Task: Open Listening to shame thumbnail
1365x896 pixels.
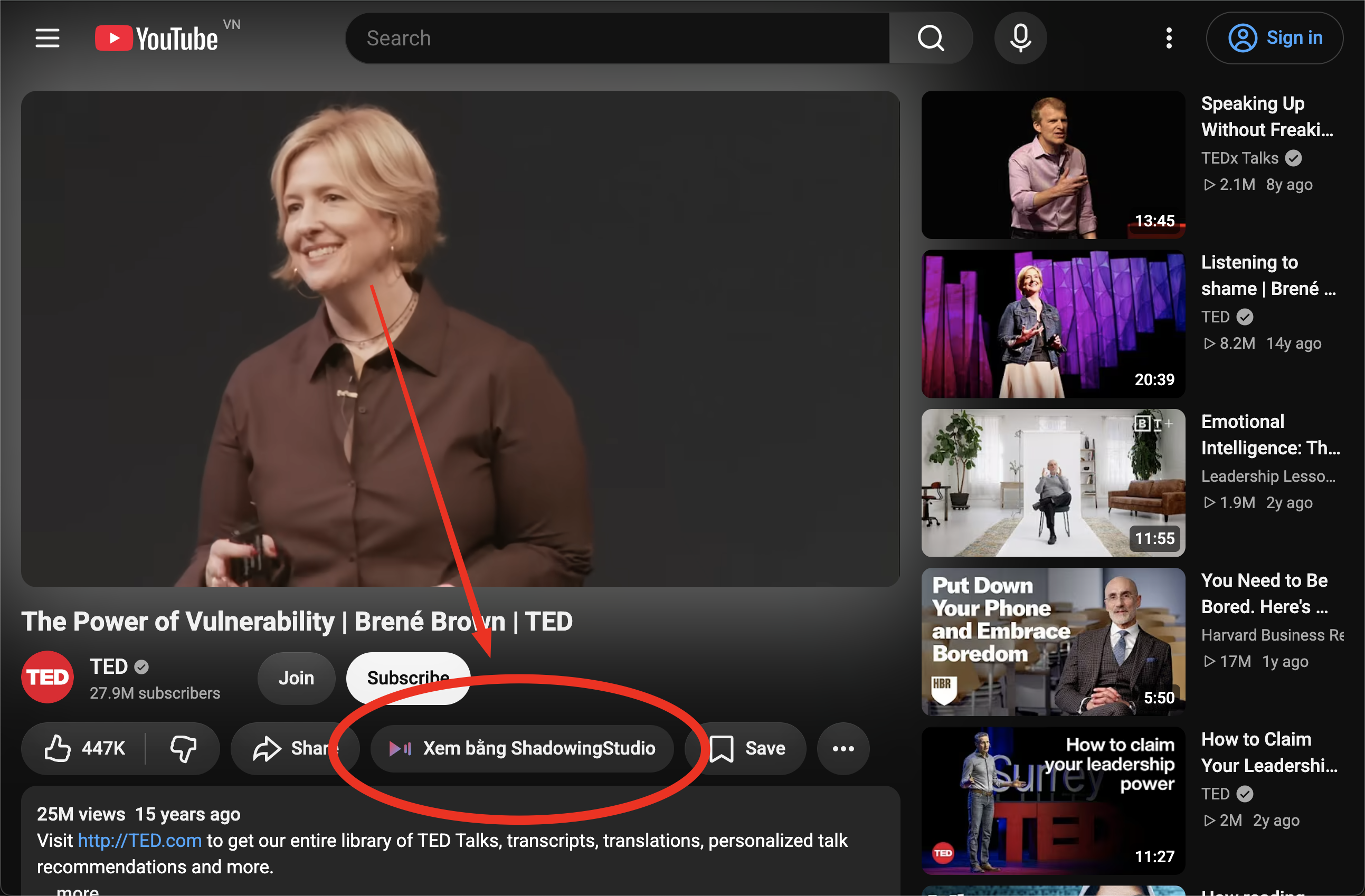Action: click(1053, 323)
